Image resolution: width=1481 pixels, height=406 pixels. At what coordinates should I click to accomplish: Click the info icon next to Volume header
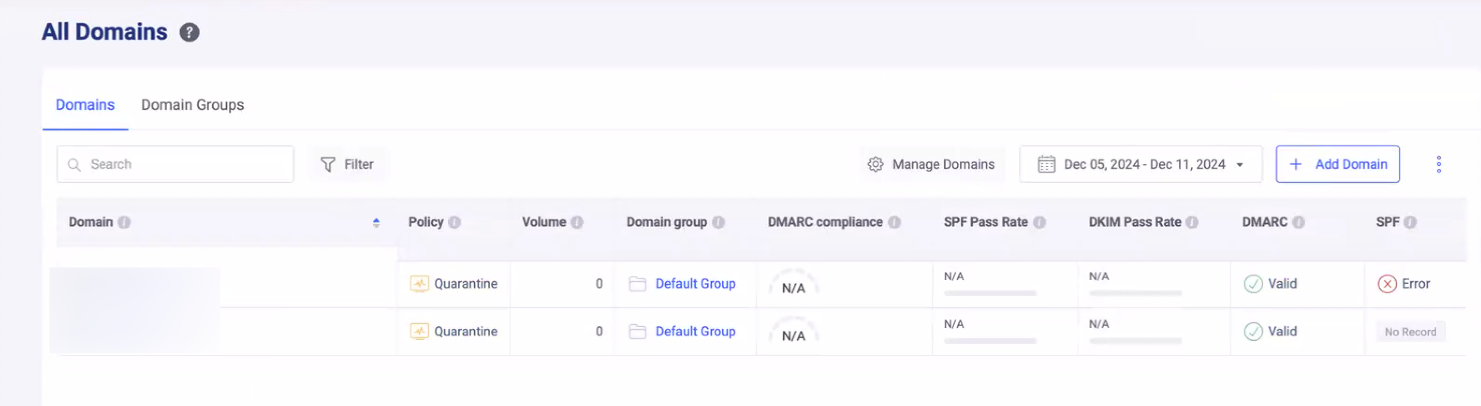(x=577, y=222)
